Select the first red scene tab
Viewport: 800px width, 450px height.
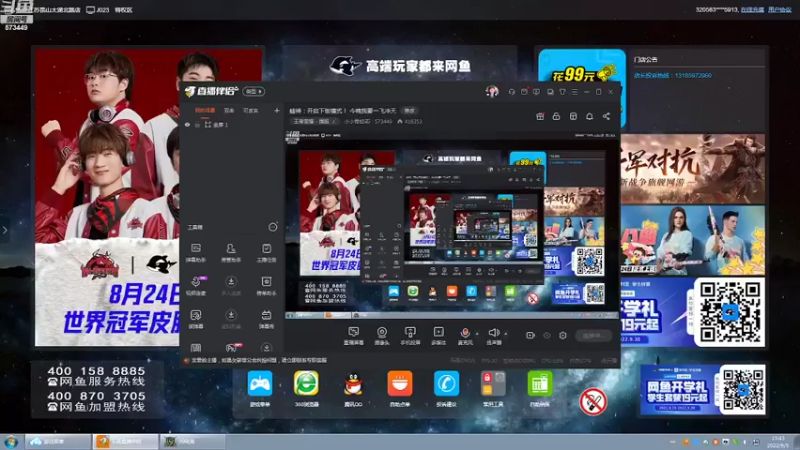click(x=205, y=110)
